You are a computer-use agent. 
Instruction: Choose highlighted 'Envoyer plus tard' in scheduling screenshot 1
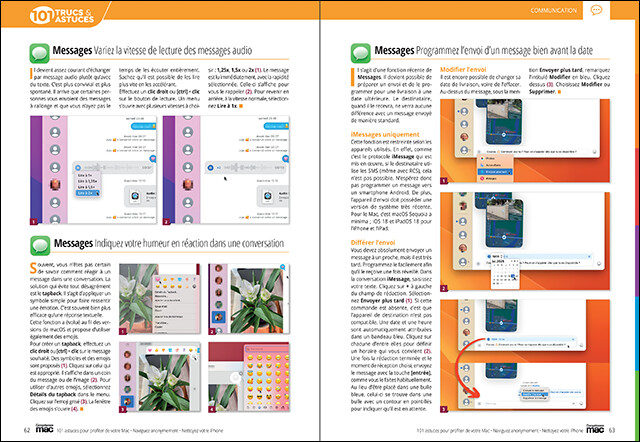[495, 172]
